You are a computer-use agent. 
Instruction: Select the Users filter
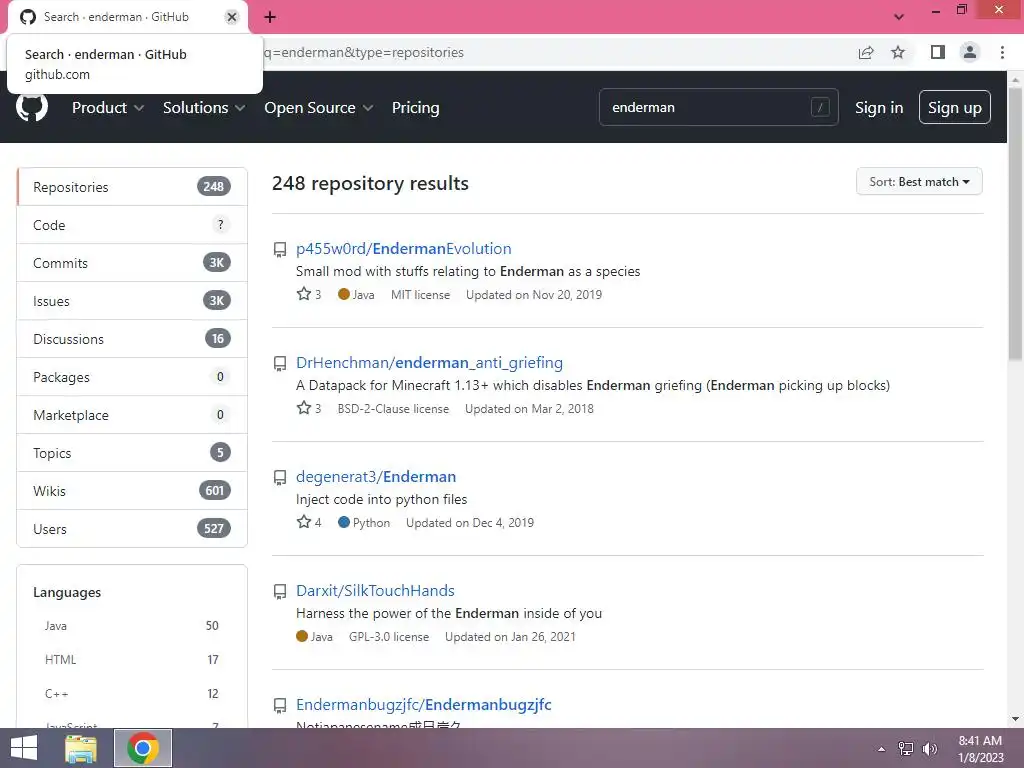pos(132,528)
